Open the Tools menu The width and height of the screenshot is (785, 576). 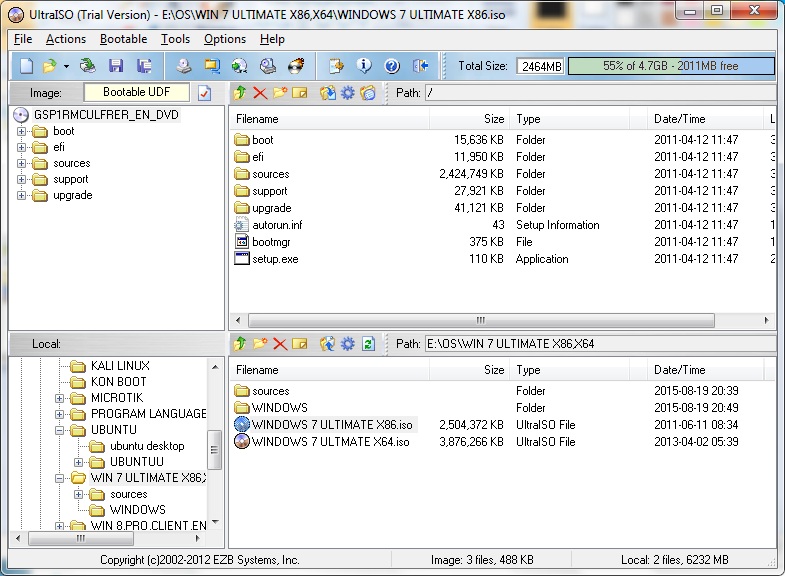click(175, 39)
